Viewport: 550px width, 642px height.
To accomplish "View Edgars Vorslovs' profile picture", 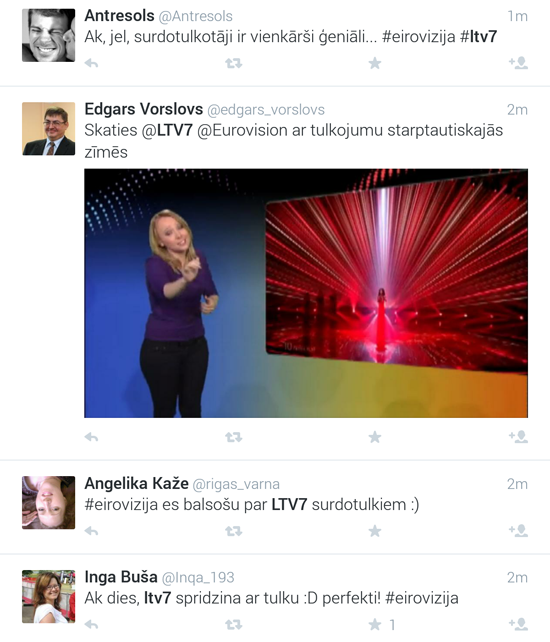I will (x=48, y=129).
